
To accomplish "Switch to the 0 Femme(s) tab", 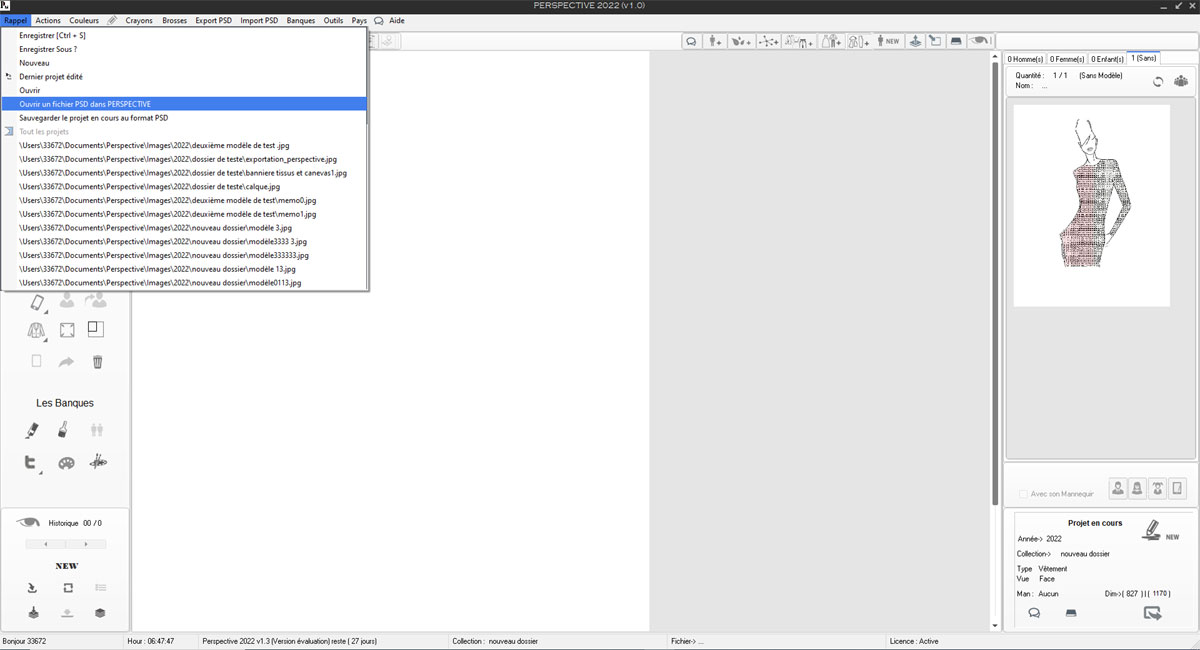I will 1067,59.
